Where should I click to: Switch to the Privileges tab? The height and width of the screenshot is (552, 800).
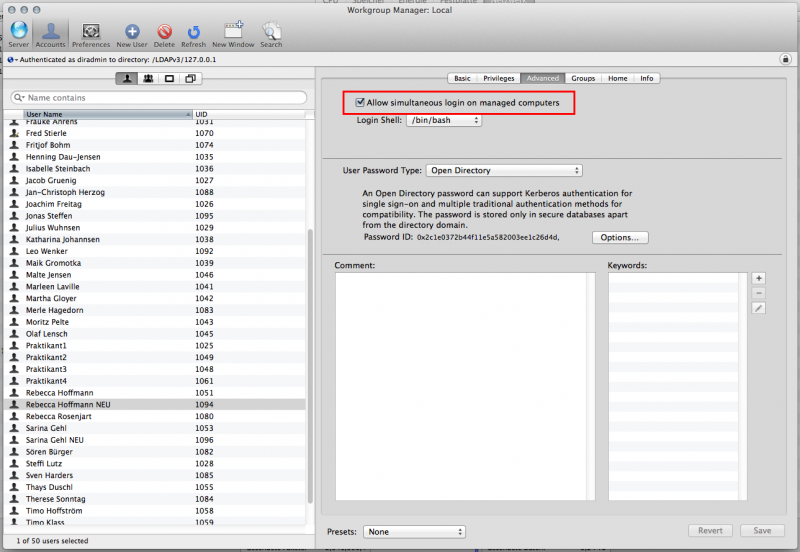pyautogui.click(x=498, y=78)
